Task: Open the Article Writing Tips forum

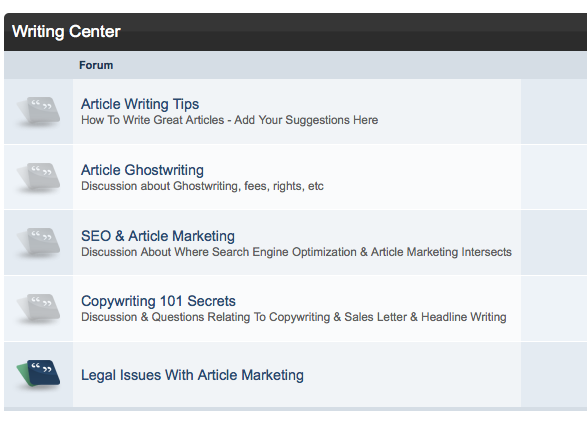Action: 140,104
